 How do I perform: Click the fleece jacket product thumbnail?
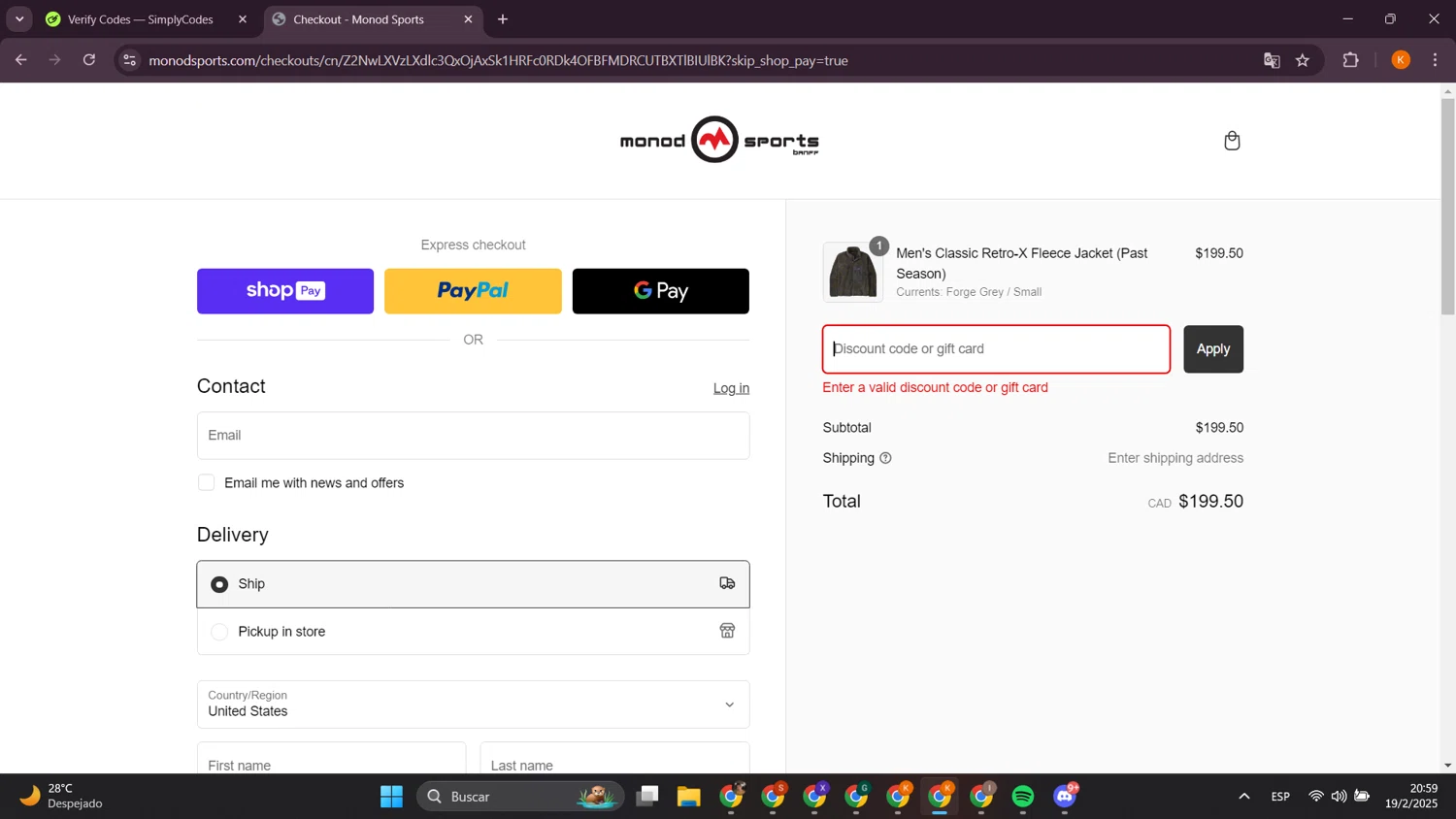coord(853,273)
